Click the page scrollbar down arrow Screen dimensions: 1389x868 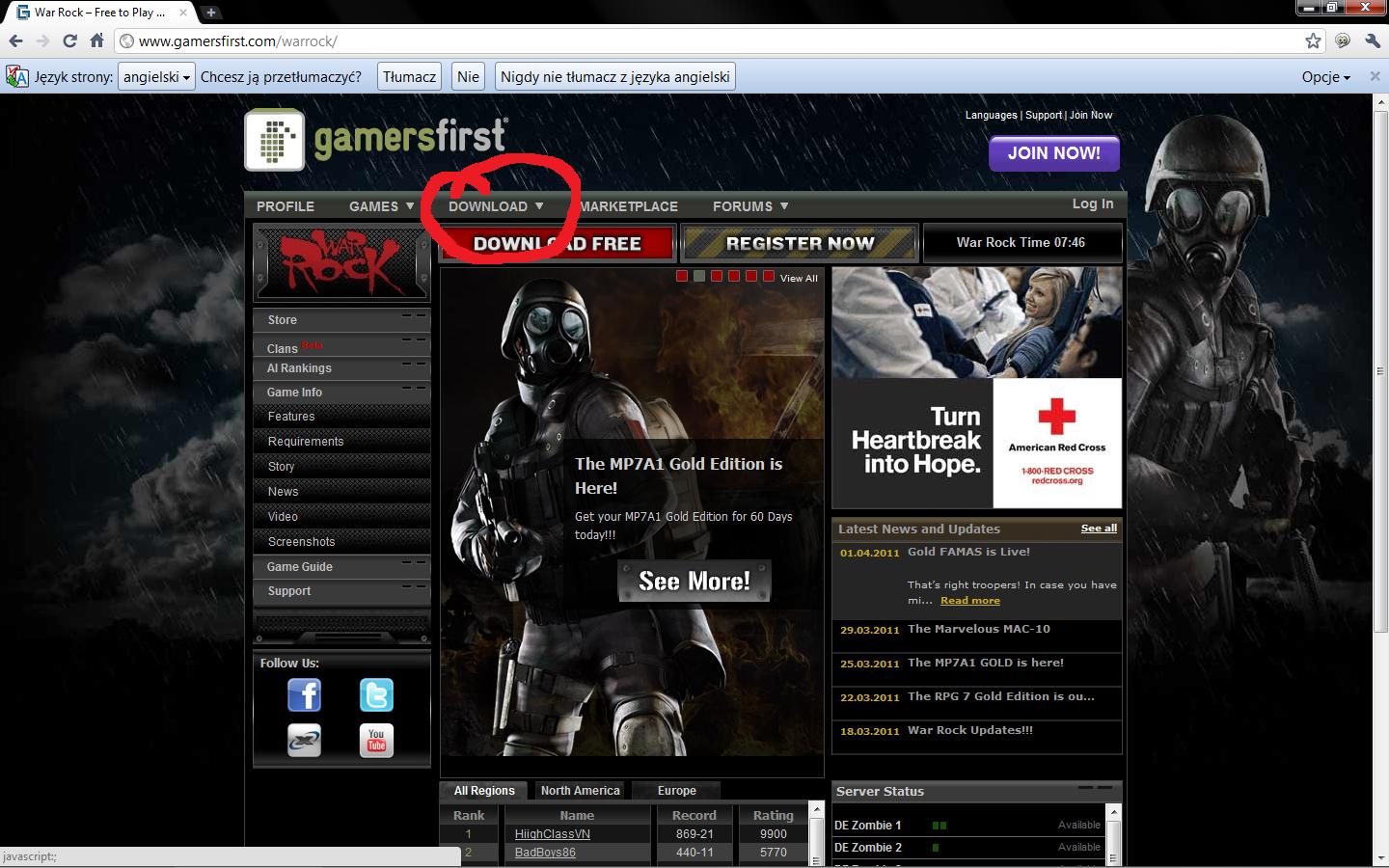(1380, 857)
